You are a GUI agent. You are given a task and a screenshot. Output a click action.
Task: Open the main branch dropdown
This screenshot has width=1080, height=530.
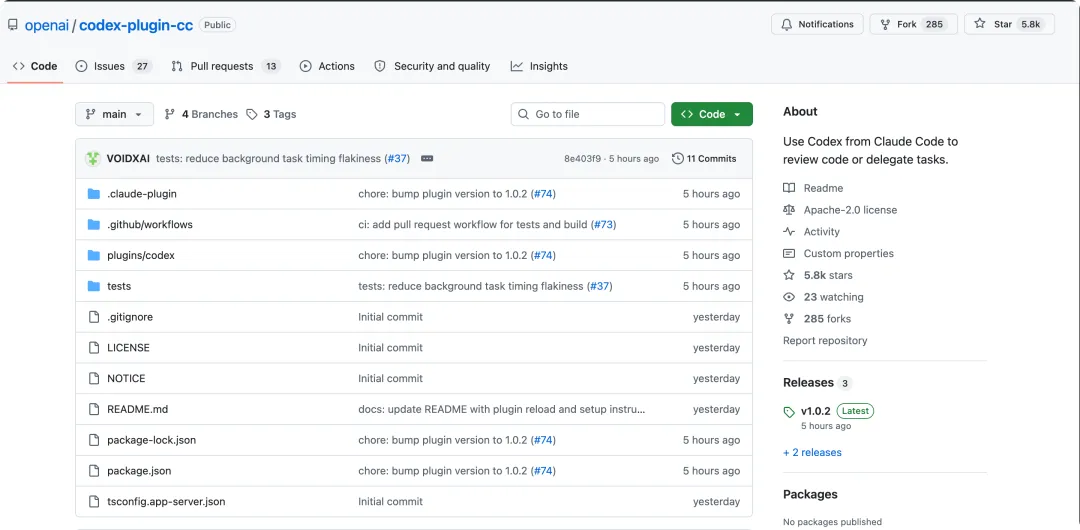[114, 114]
